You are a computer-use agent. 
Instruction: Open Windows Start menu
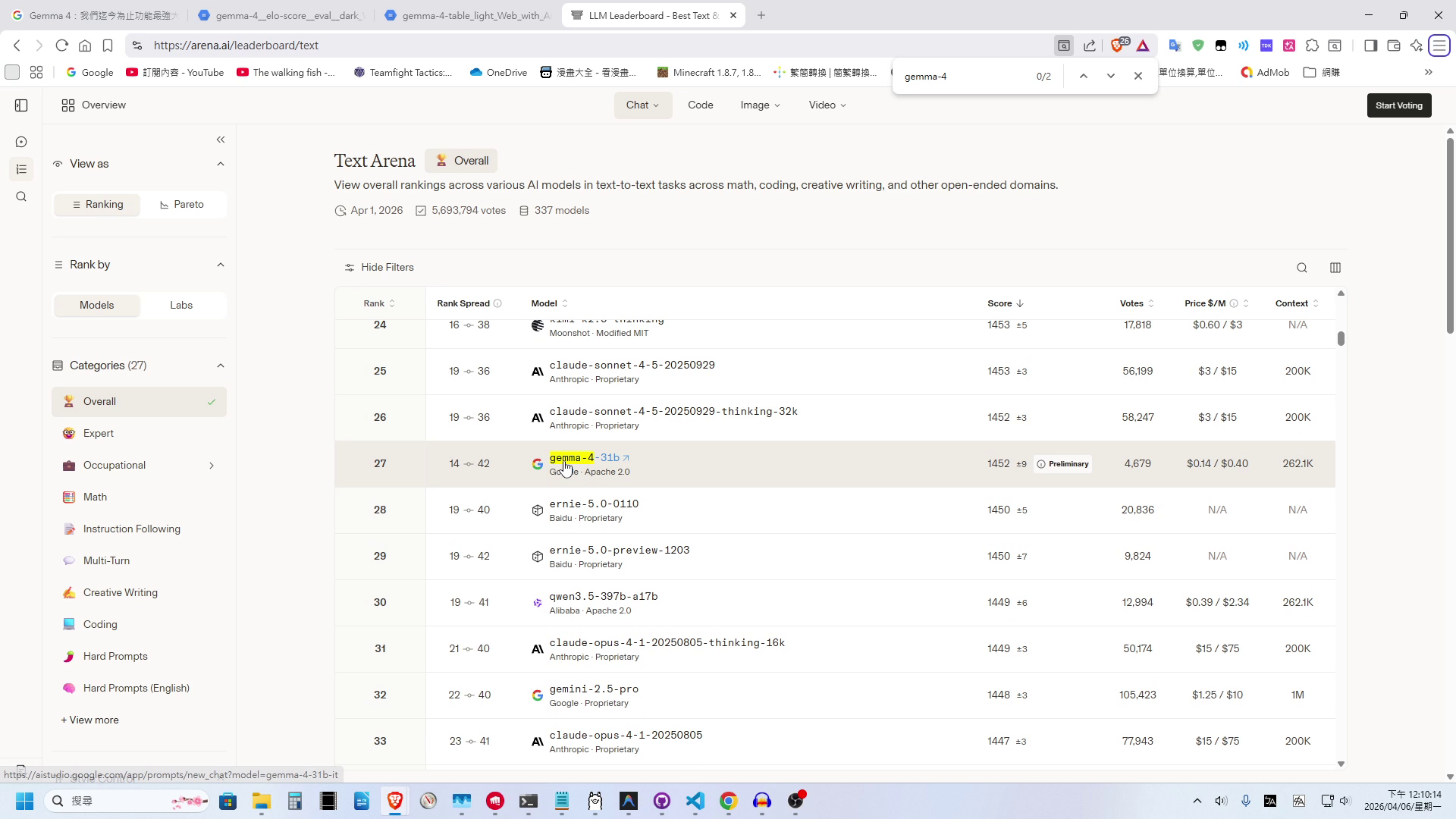[x=24, y=801]
